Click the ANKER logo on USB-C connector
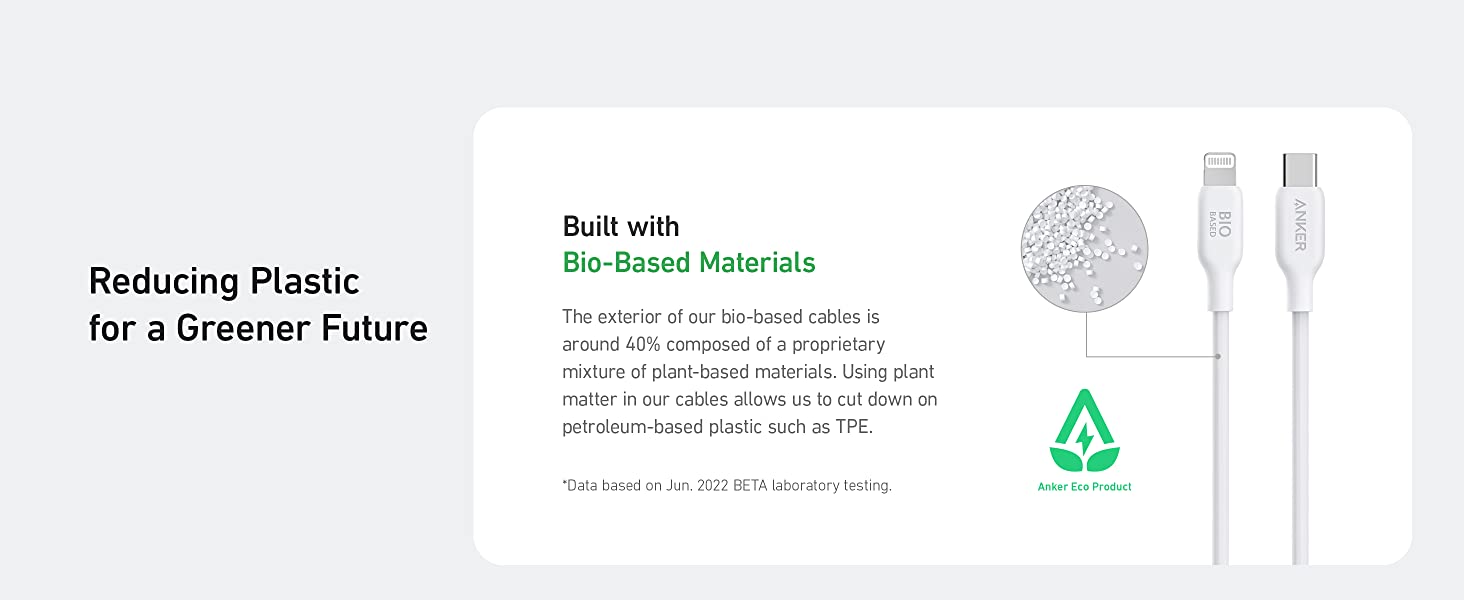The height and width of the screenshot is (600, 1464). (1300, 225)
